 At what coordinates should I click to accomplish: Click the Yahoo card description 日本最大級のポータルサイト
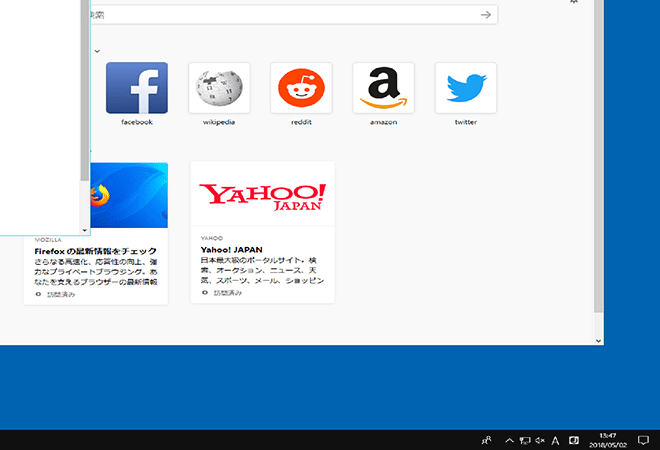[262, 270]
